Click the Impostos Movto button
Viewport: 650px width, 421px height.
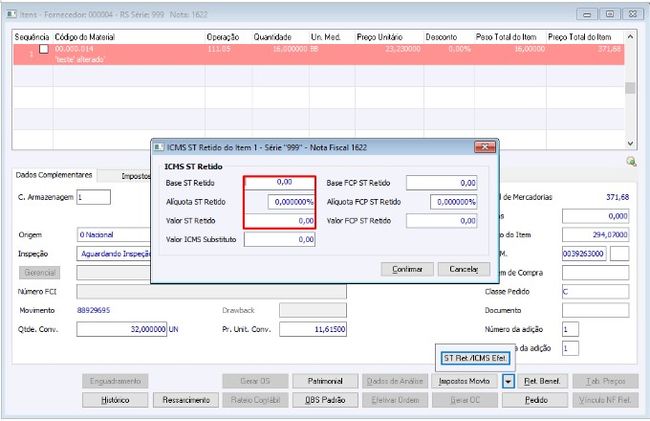(x=464, y=381)
